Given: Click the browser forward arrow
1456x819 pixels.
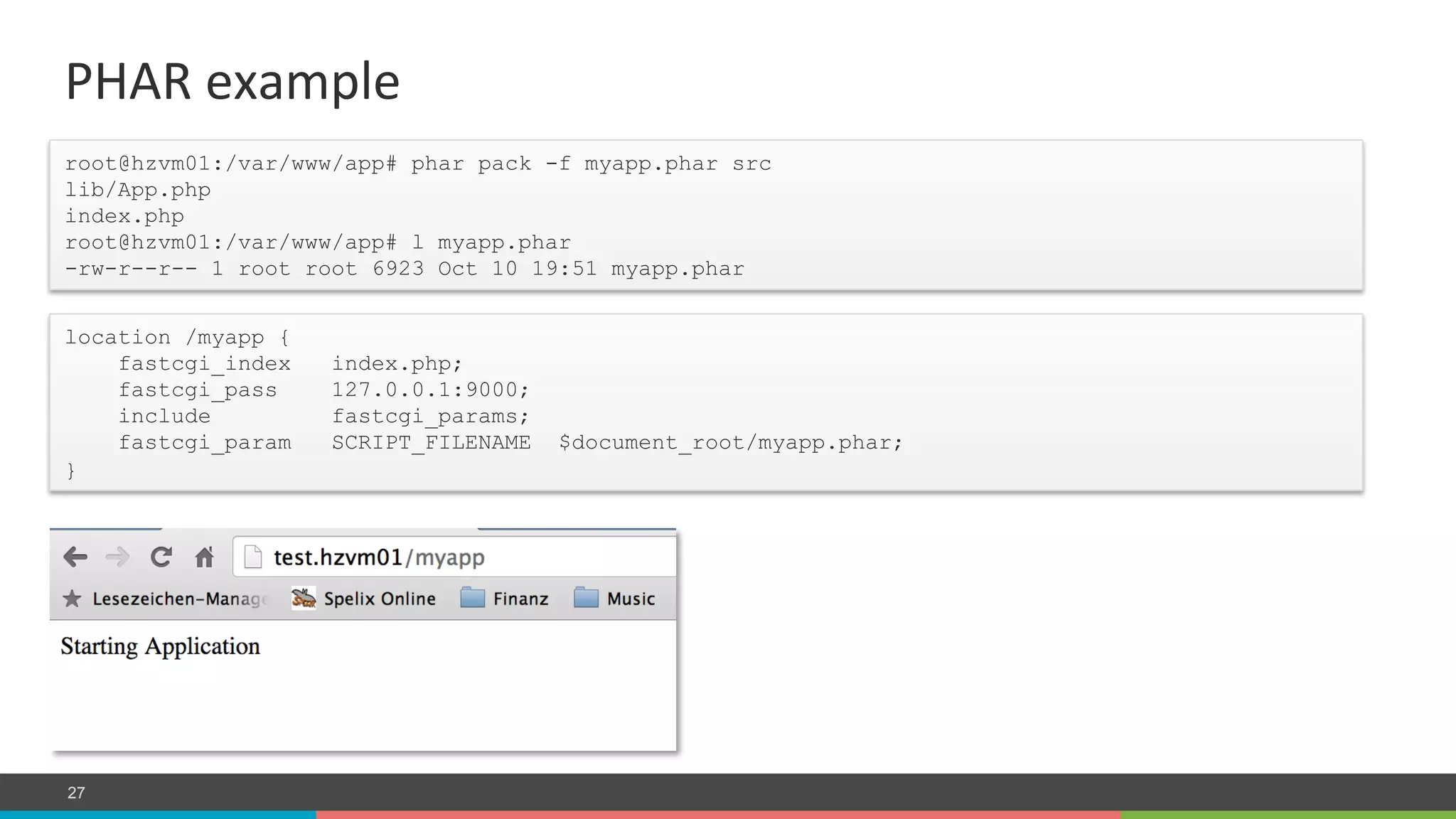Looking at the screenshot, I should click(117, 557).
